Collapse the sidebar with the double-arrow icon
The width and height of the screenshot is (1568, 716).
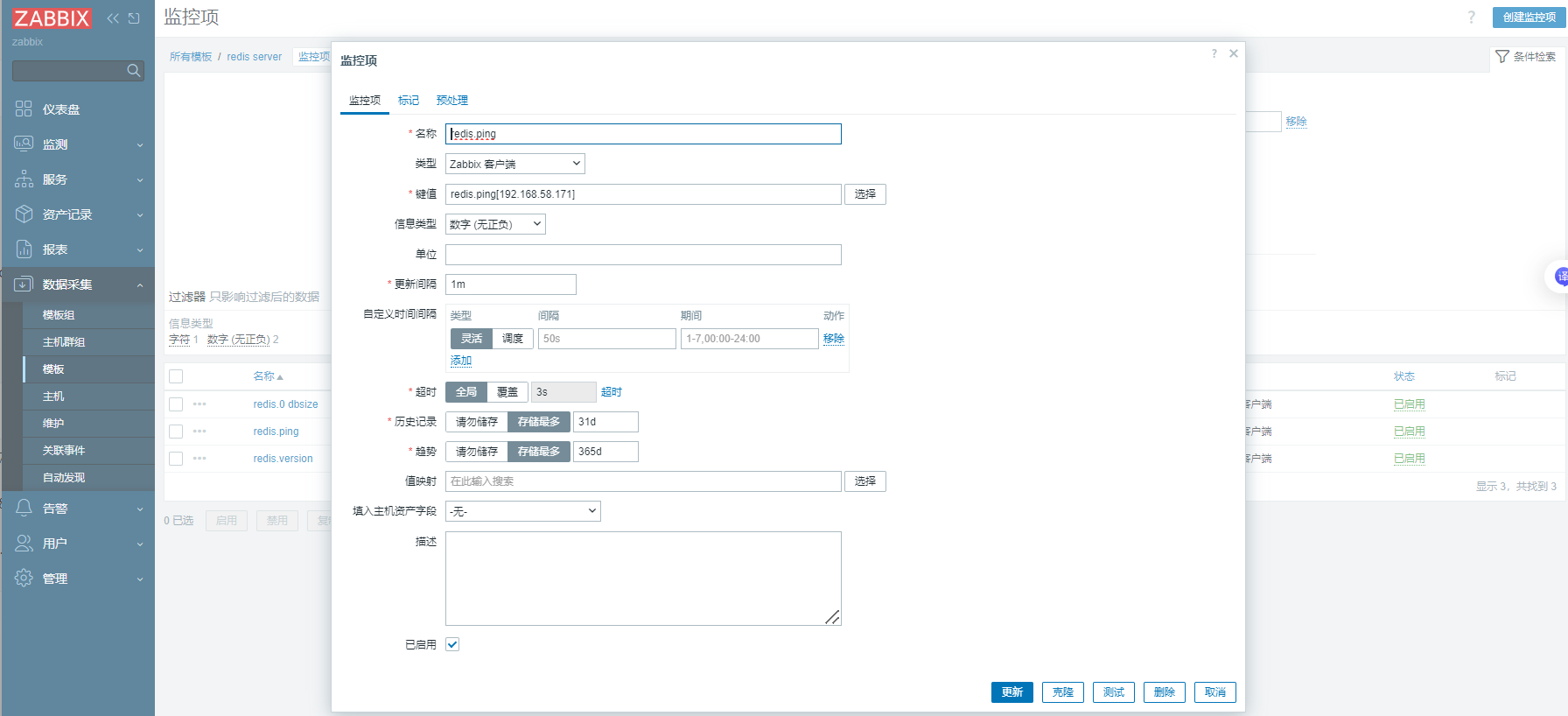coord(113,18)
